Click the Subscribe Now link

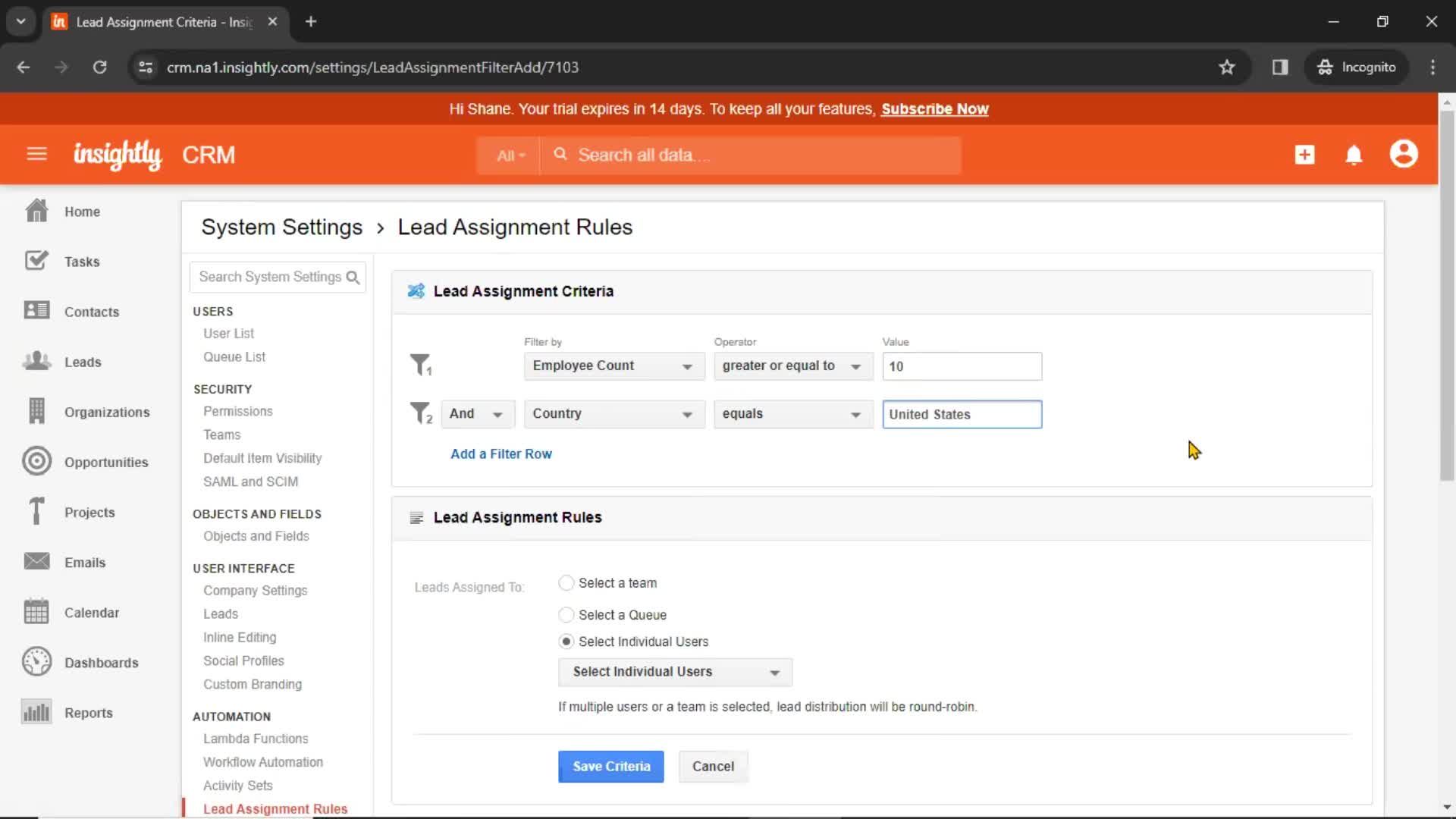(934, 109)
